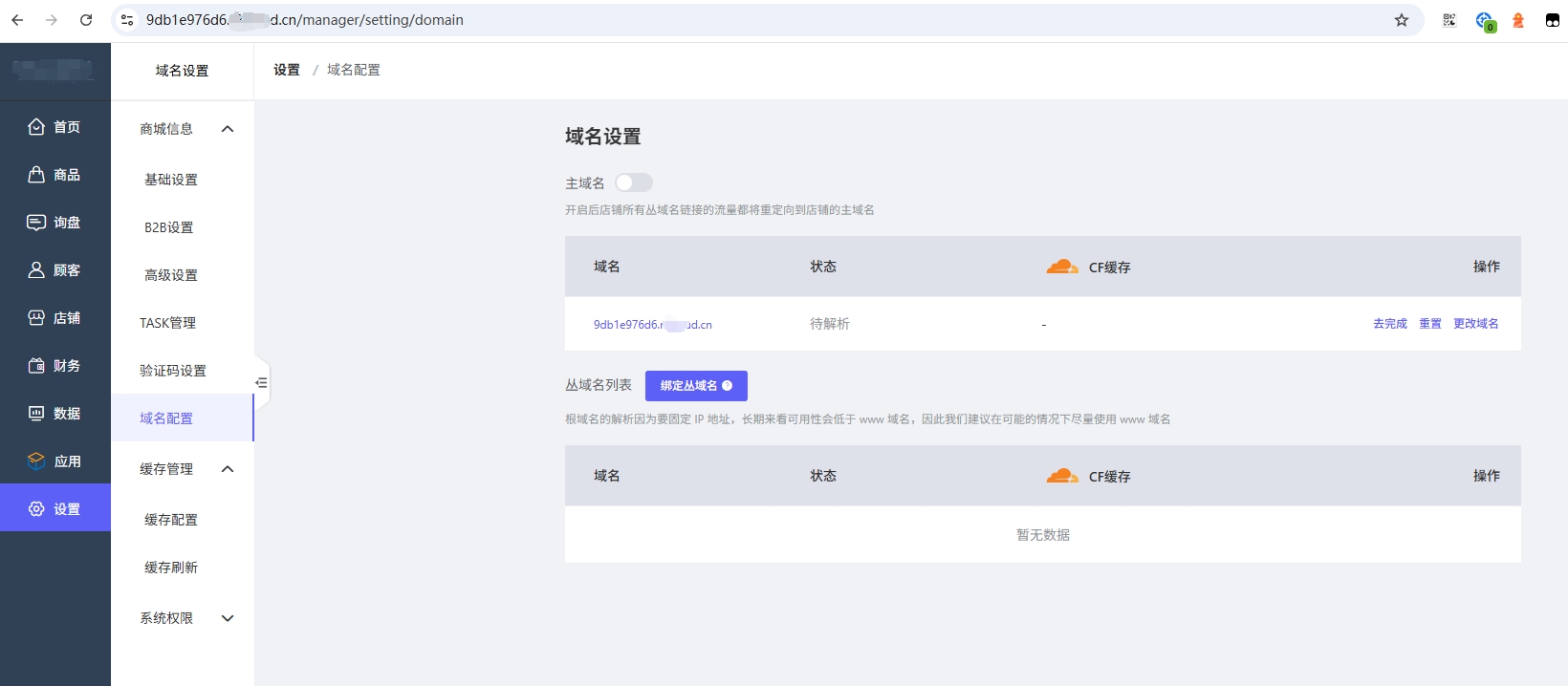Open the 基础设置 menu item
Viewport: 1568px width, 686px height.
(171, 180)
